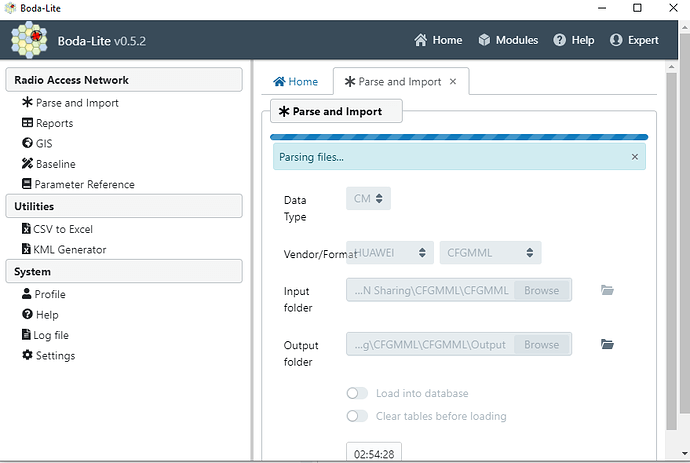Open the Parameter Reference sidebar entry
This screenshot has height=463, width=690.
[x=84, y=184]
